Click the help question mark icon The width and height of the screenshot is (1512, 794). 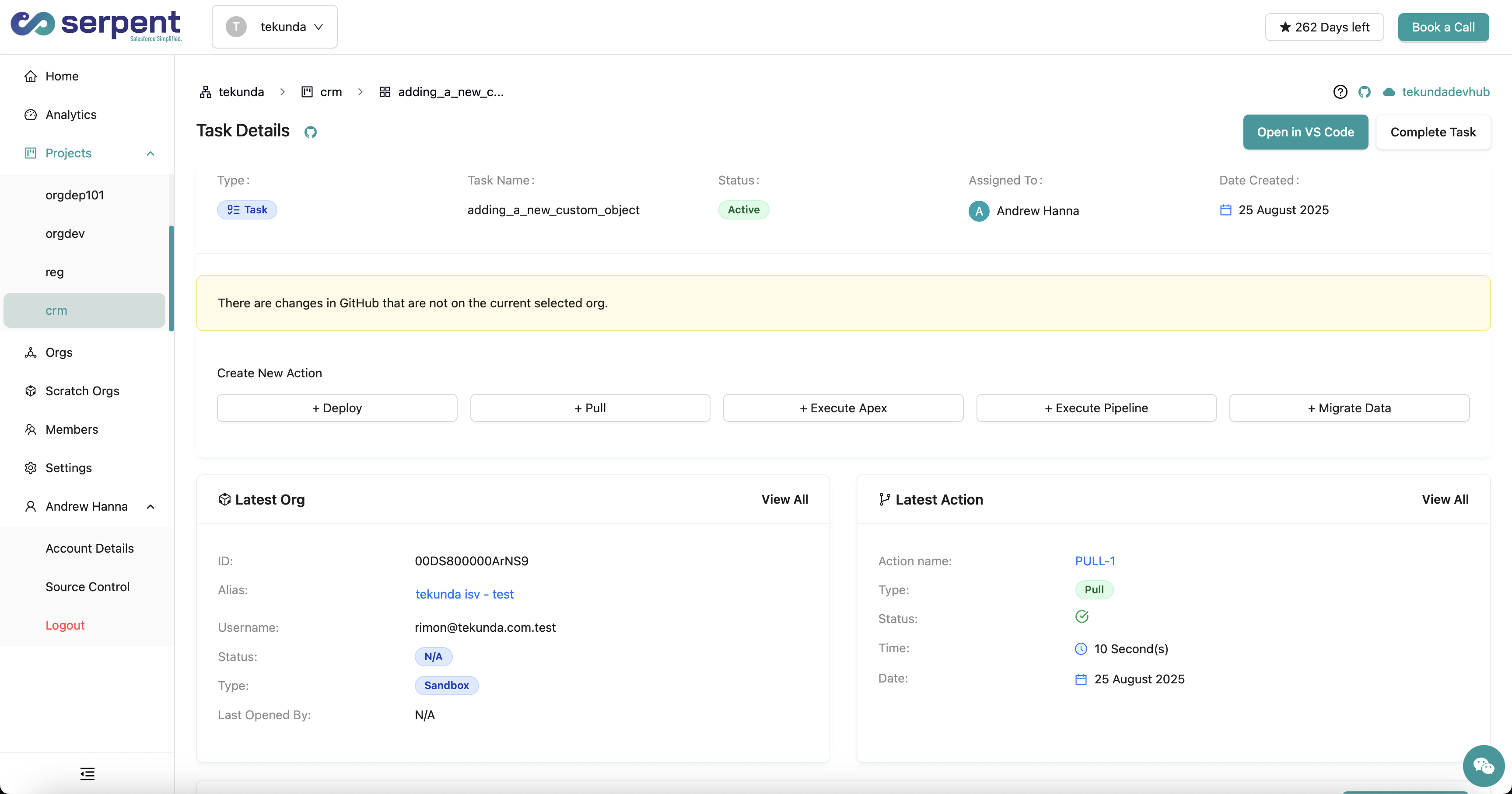[x=1340, y=92]
